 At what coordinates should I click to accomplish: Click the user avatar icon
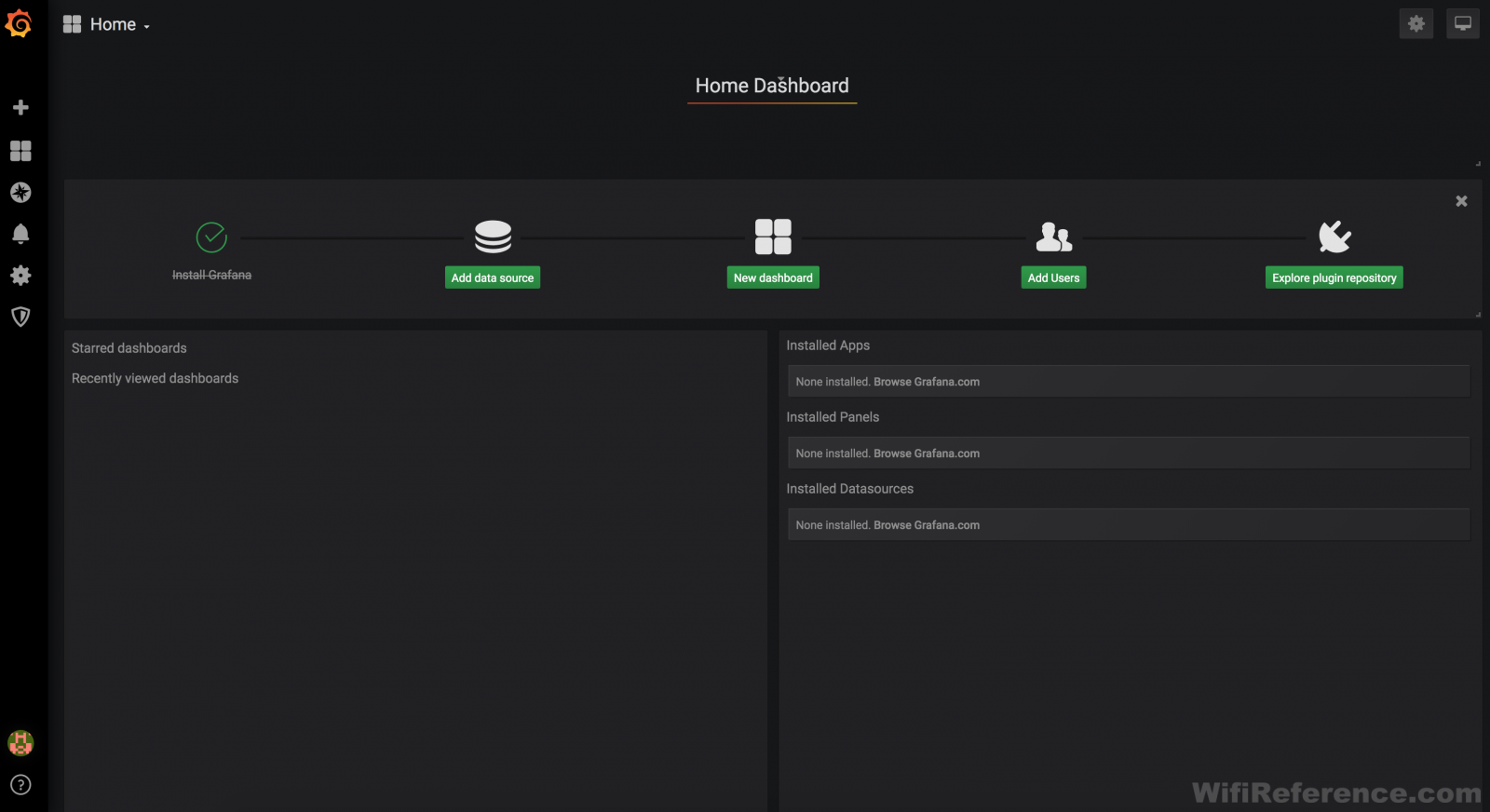pos(20,743)
